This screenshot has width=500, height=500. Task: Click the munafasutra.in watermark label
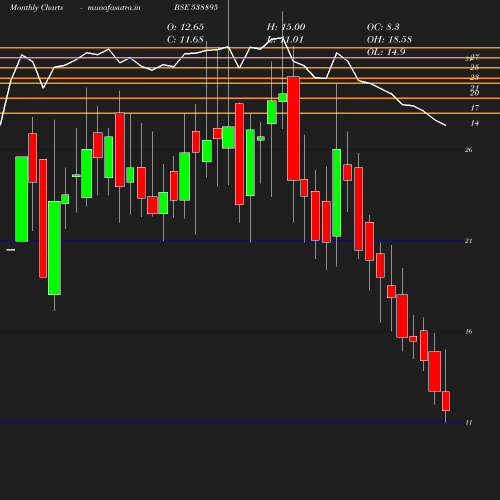(x=114, y=8)
